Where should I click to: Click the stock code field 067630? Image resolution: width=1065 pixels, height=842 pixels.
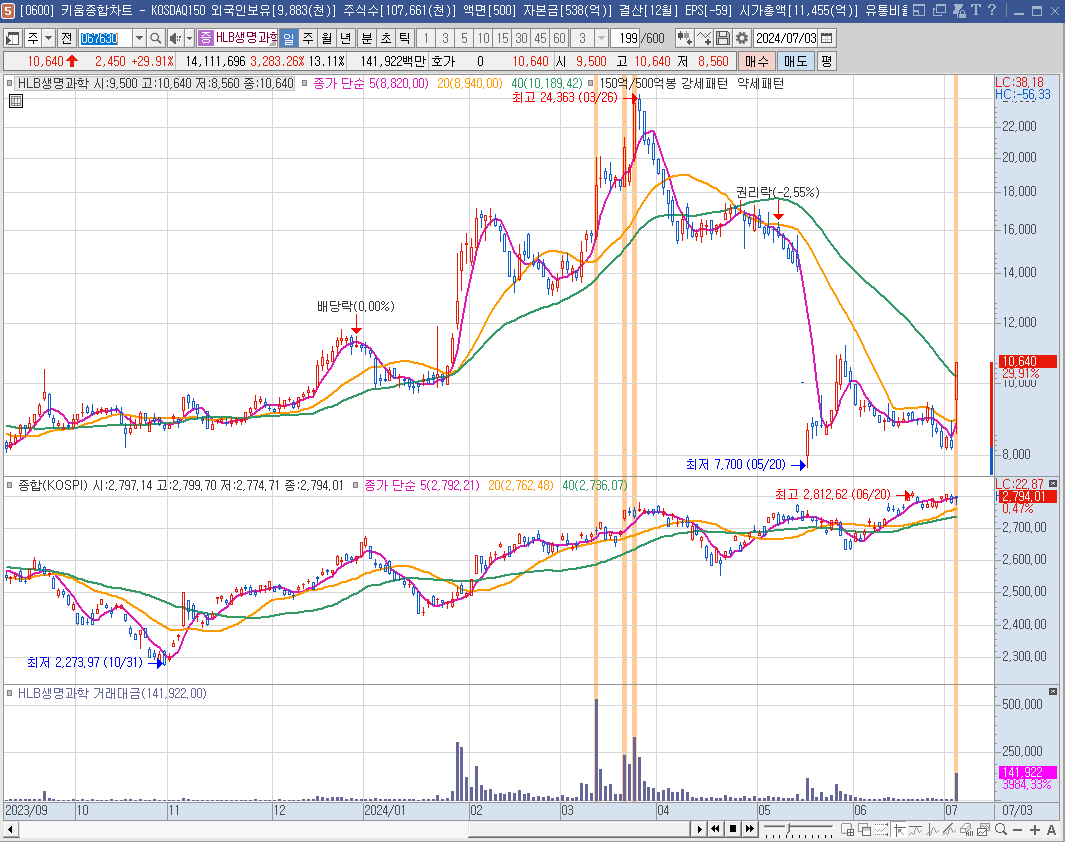click(x=105, y=39)
